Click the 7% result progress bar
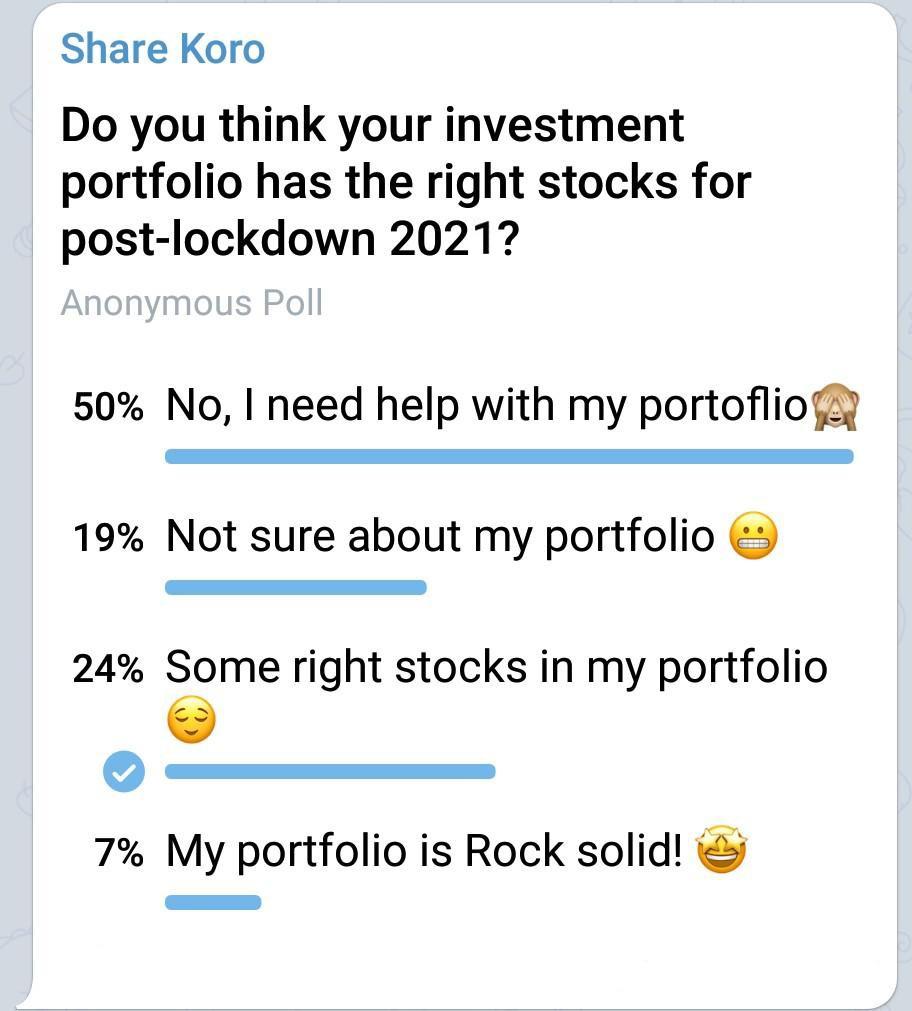 (x=213, y=902)
